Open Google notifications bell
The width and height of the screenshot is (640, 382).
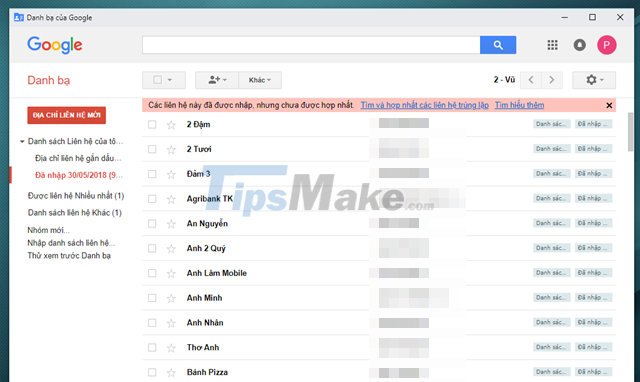click(x=580, y=45)
